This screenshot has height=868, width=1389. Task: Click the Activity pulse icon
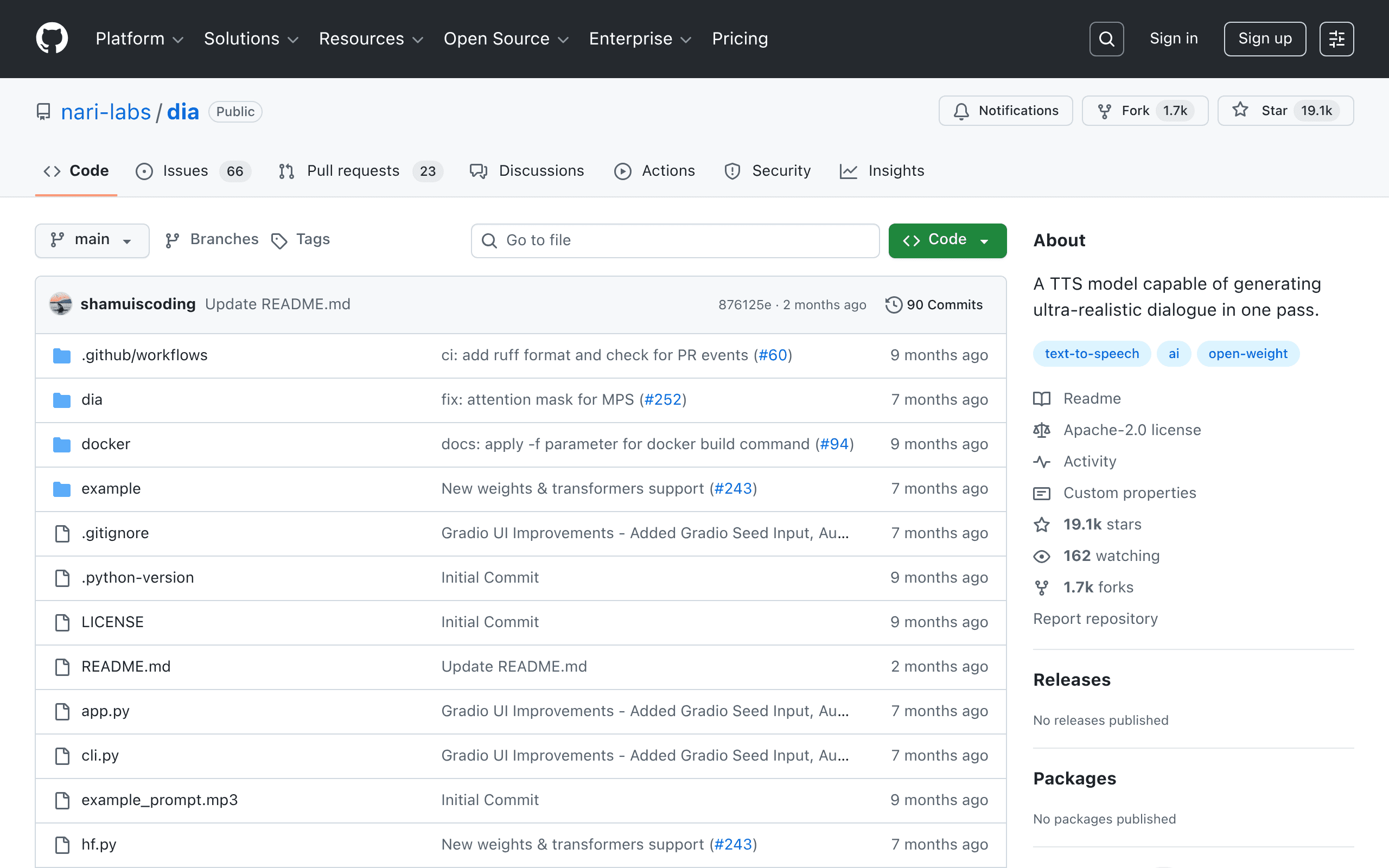pos(1042,462)
